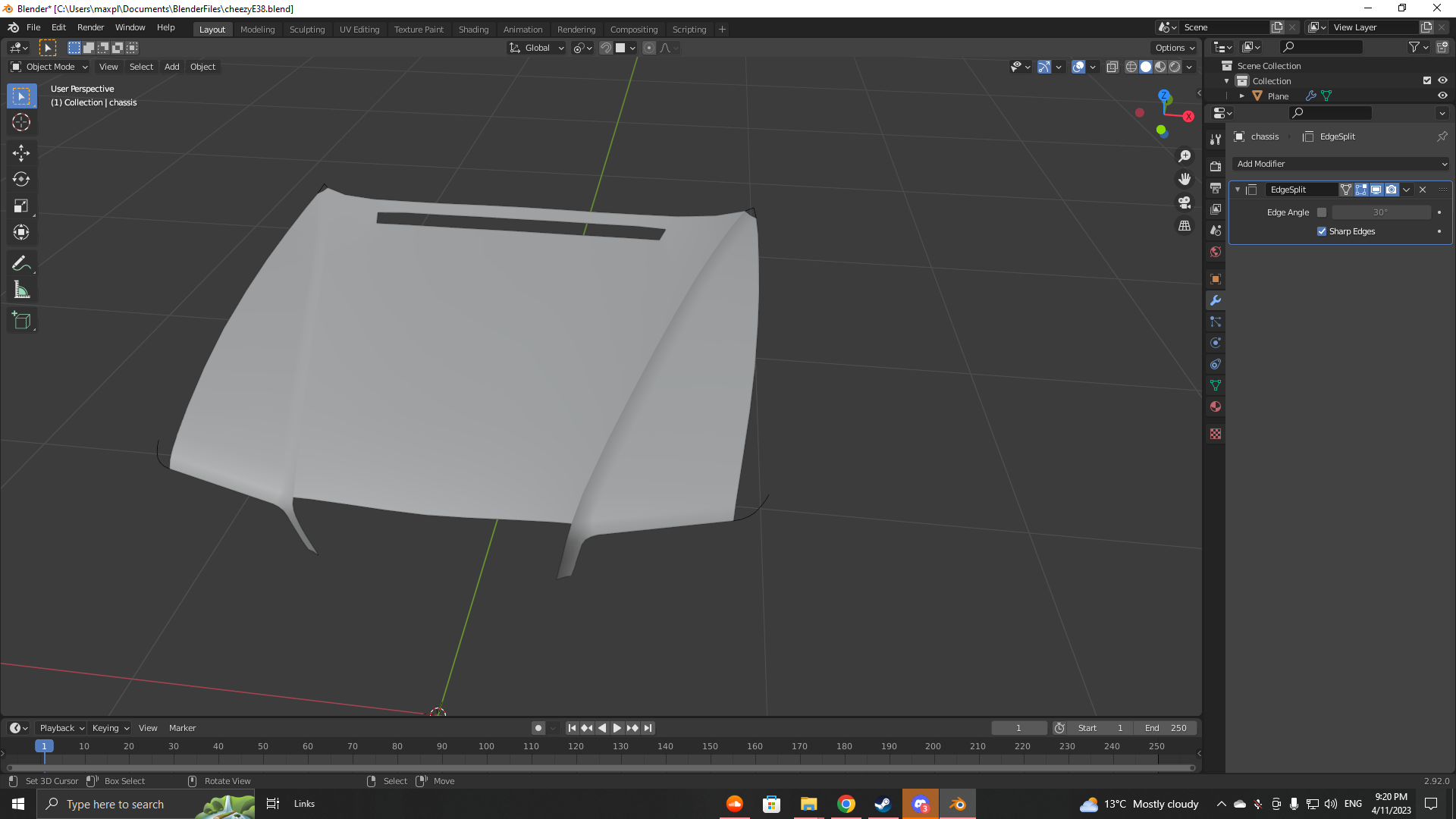Enable the Edge Angle checkbox
1456x819 pixels.
click(x=1322, y=212)
